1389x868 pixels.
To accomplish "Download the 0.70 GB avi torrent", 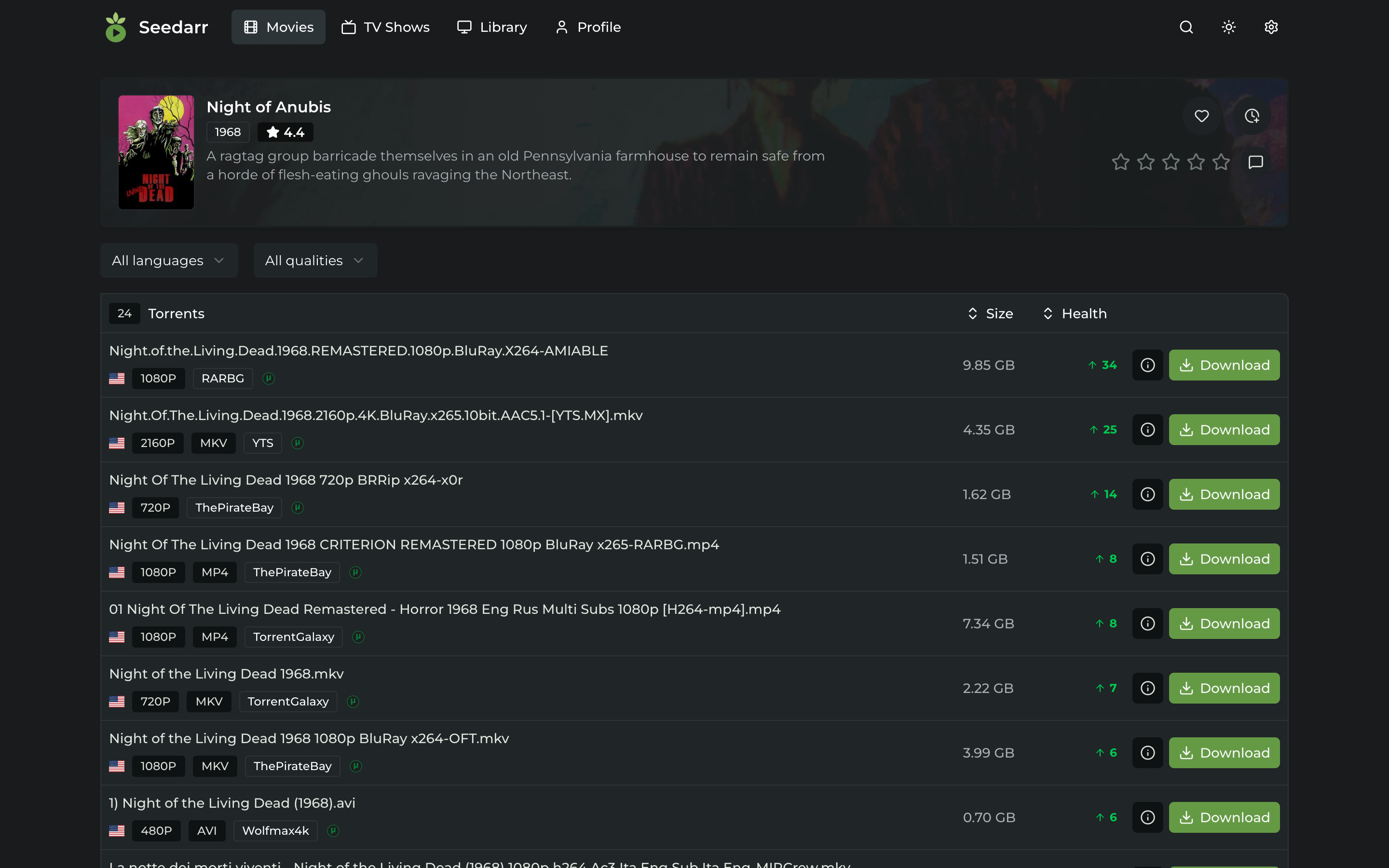I will pyautogui.click(x=1224, y=817).
